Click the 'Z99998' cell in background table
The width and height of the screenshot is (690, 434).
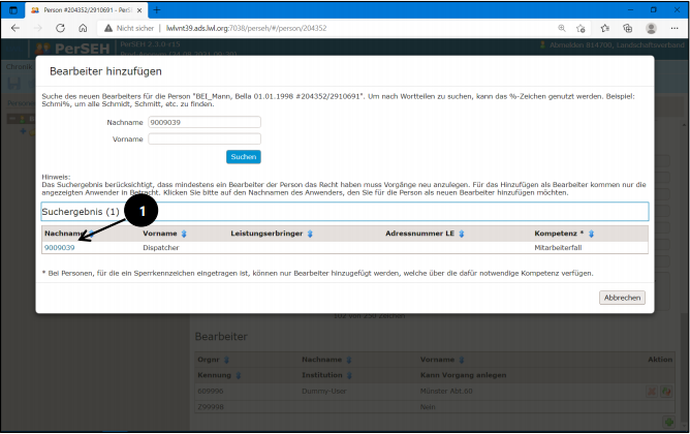click(x=210, y=407)
